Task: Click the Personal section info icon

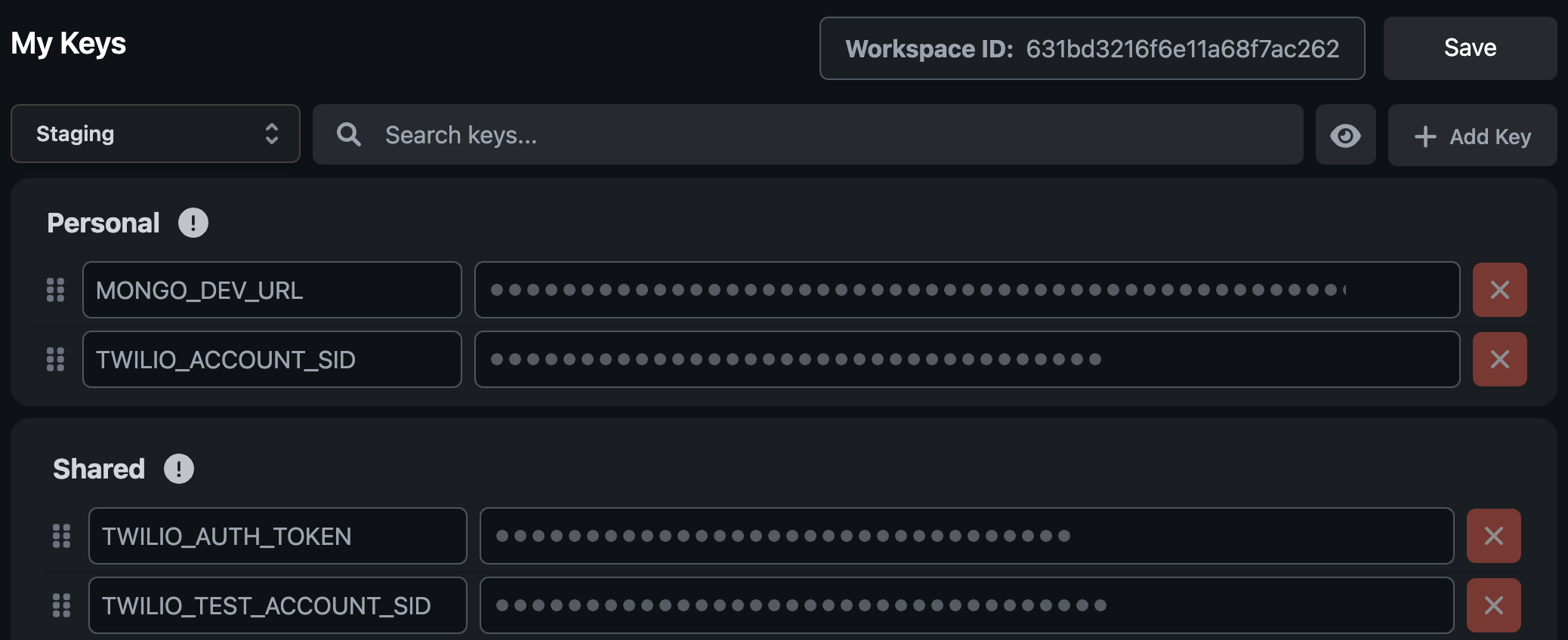Action: coord(193,223)
